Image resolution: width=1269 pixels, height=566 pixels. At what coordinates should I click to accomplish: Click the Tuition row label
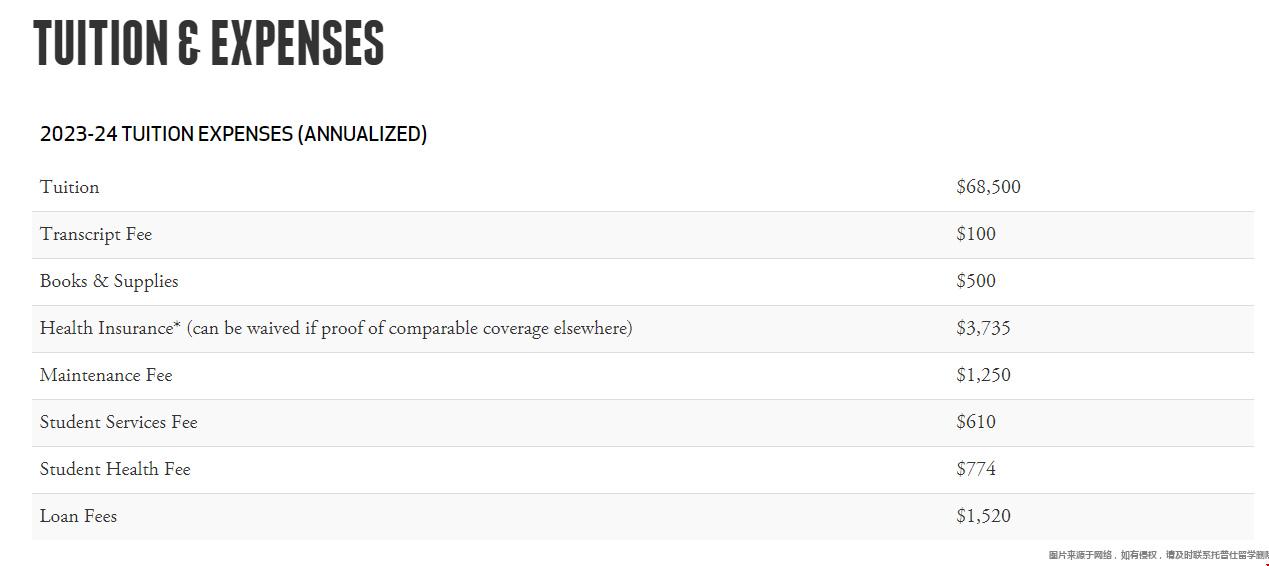tap(69, 187)
